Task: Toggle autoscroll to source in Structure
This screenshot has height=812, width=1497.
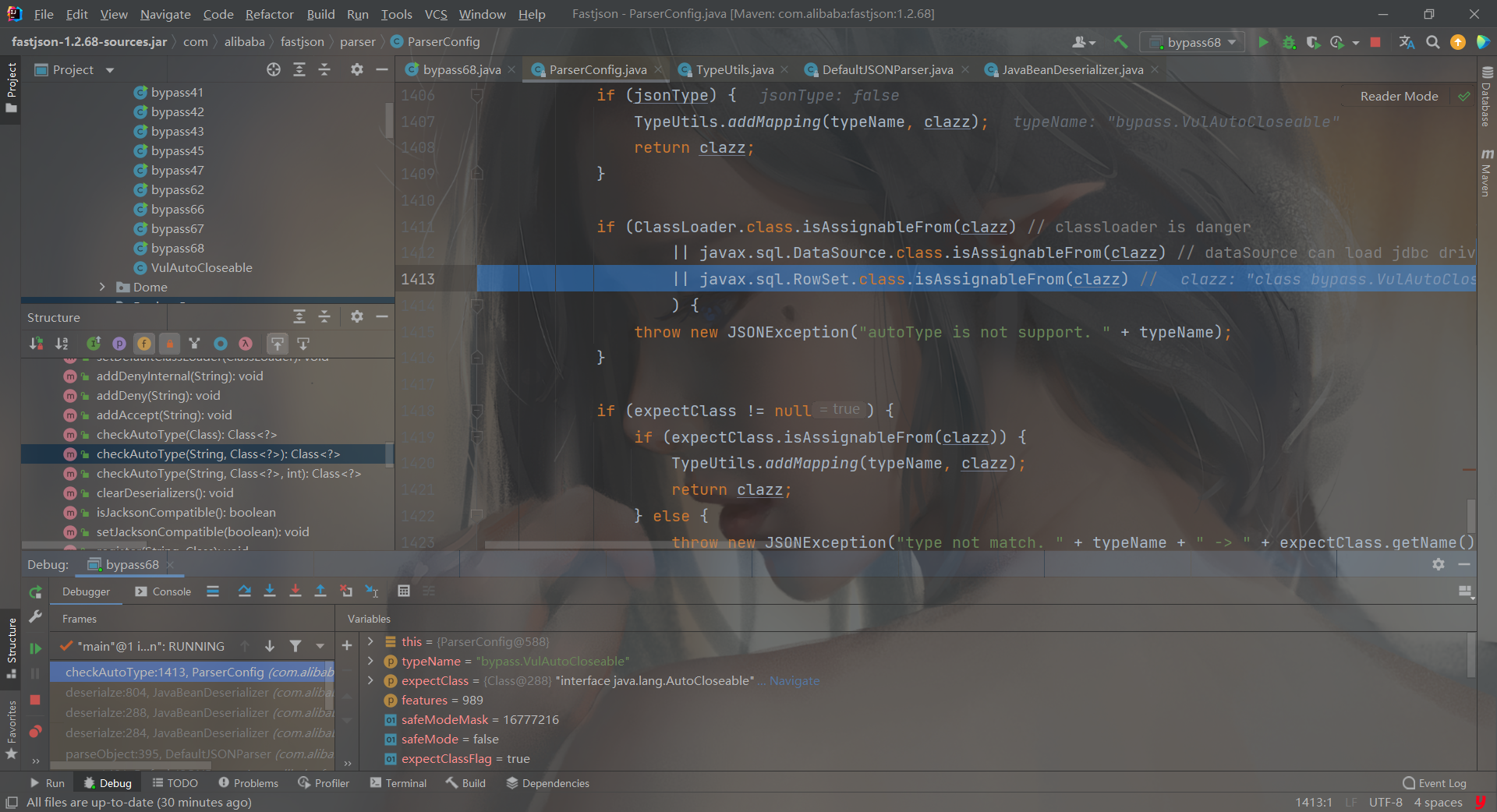Action: point(278,344)
